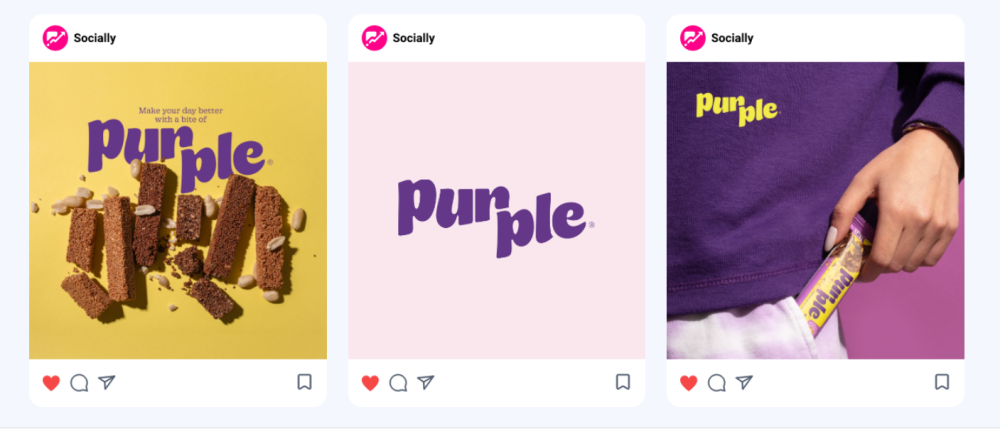View the yellow snack bars image

tap(178, 210)
